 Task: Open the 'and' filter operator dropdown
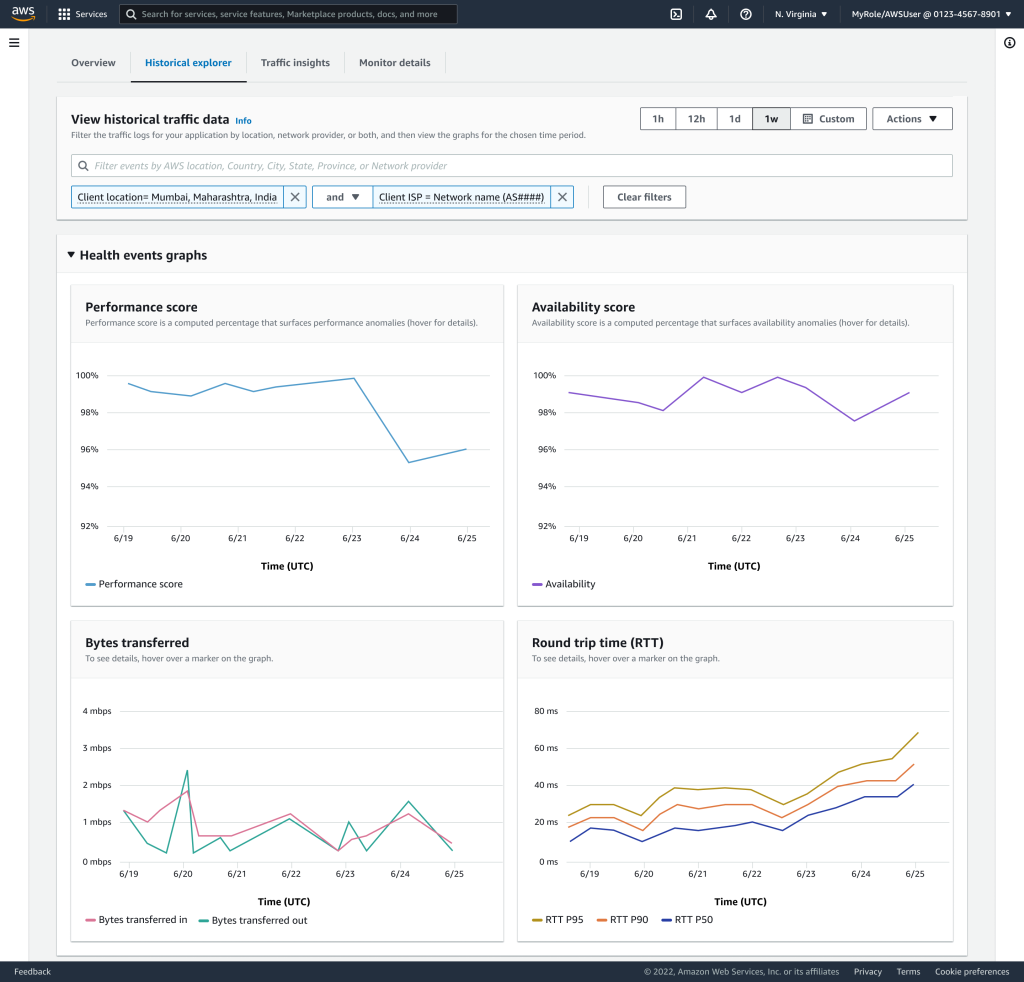(x=342, y=197)
